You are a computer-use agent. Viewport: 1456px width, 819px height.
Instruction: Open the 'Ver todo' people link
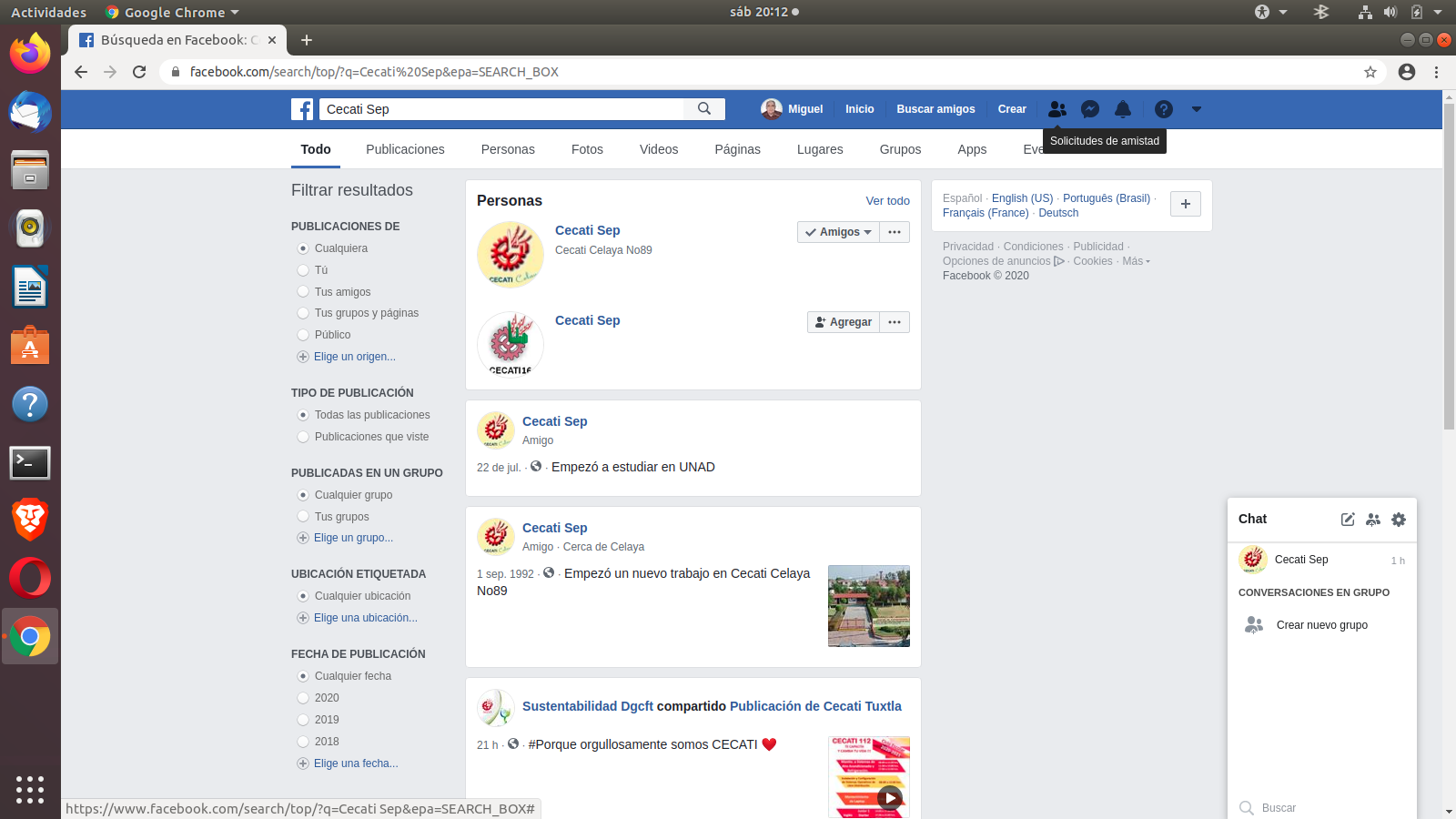[887, 201]
